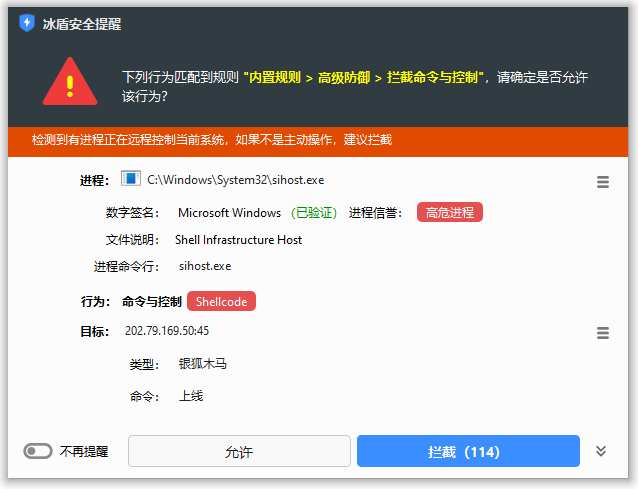Click the target address 202.79.169.50:45
The image size is (638, 489).
tap(166, 331)
